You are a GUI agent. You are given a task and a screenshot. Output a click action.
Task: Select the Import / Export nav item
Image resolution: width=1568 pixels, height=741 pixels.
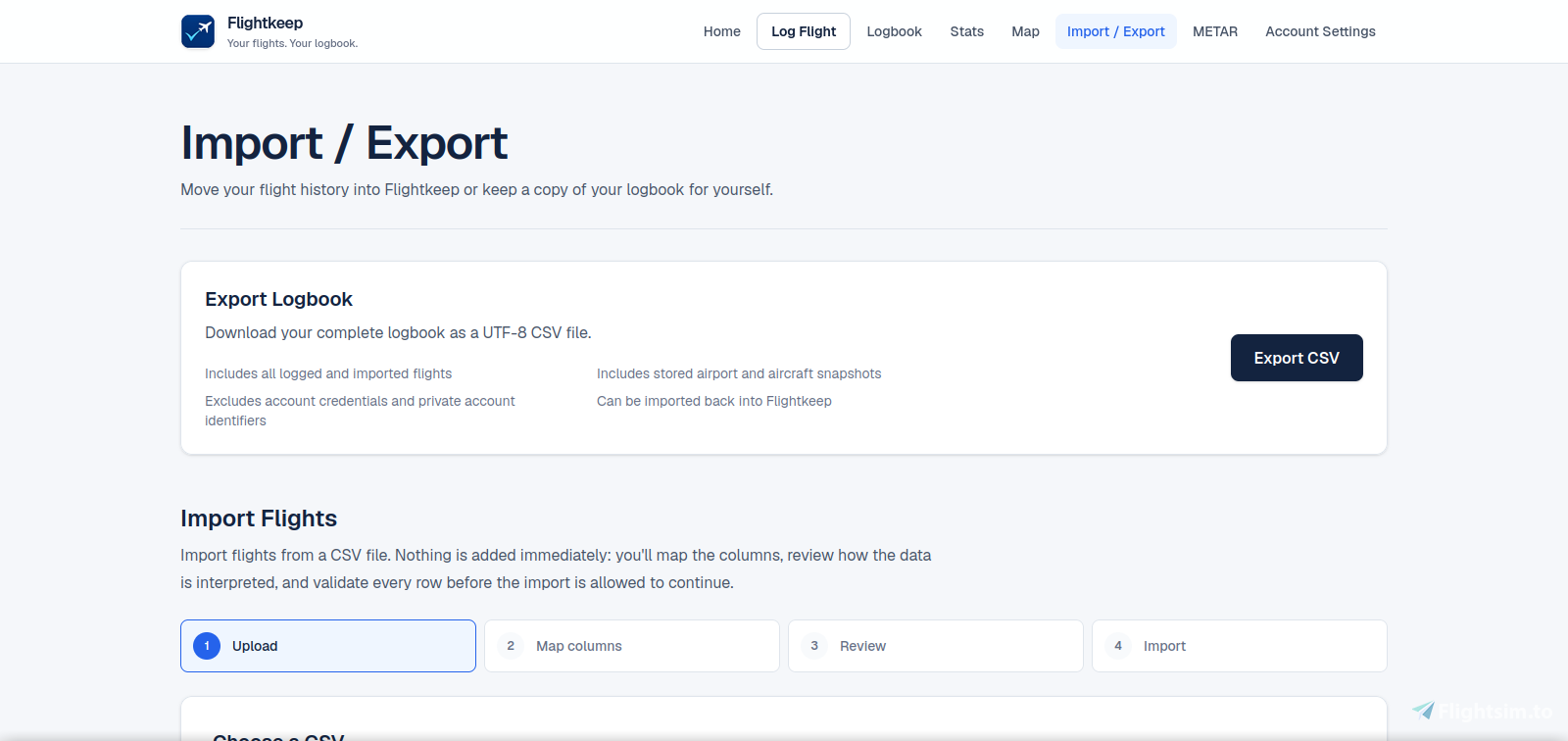1116,31
